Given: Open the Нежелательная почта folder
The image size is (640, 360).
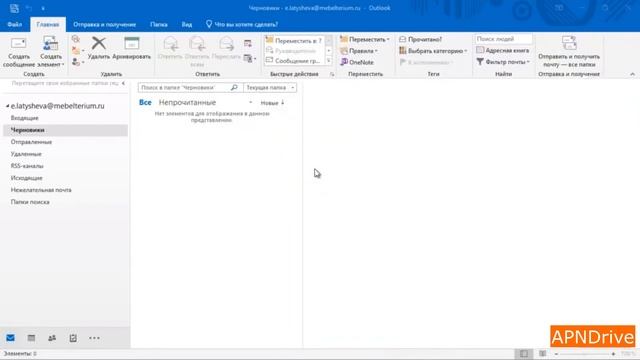Looking at the screenshot, I should tap(41, 190).
